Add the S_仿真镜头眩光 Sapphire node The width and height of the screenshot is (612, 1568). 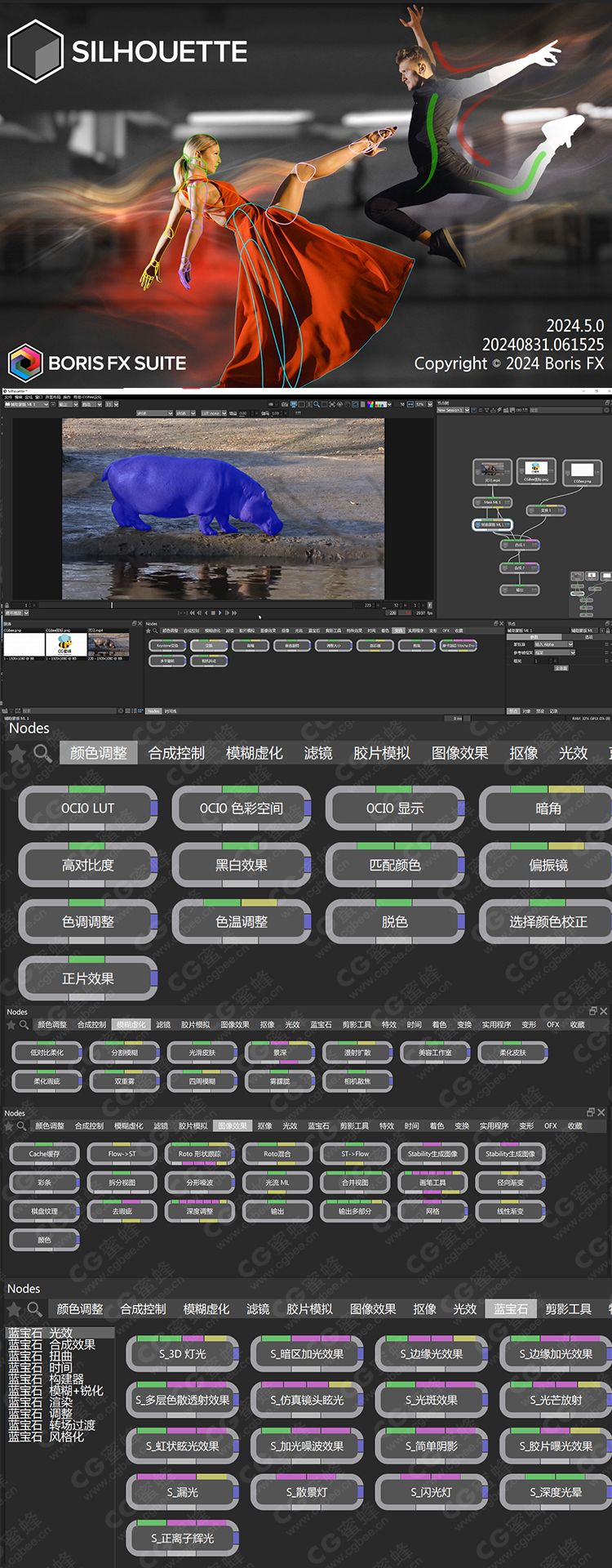click(307, 1400)
